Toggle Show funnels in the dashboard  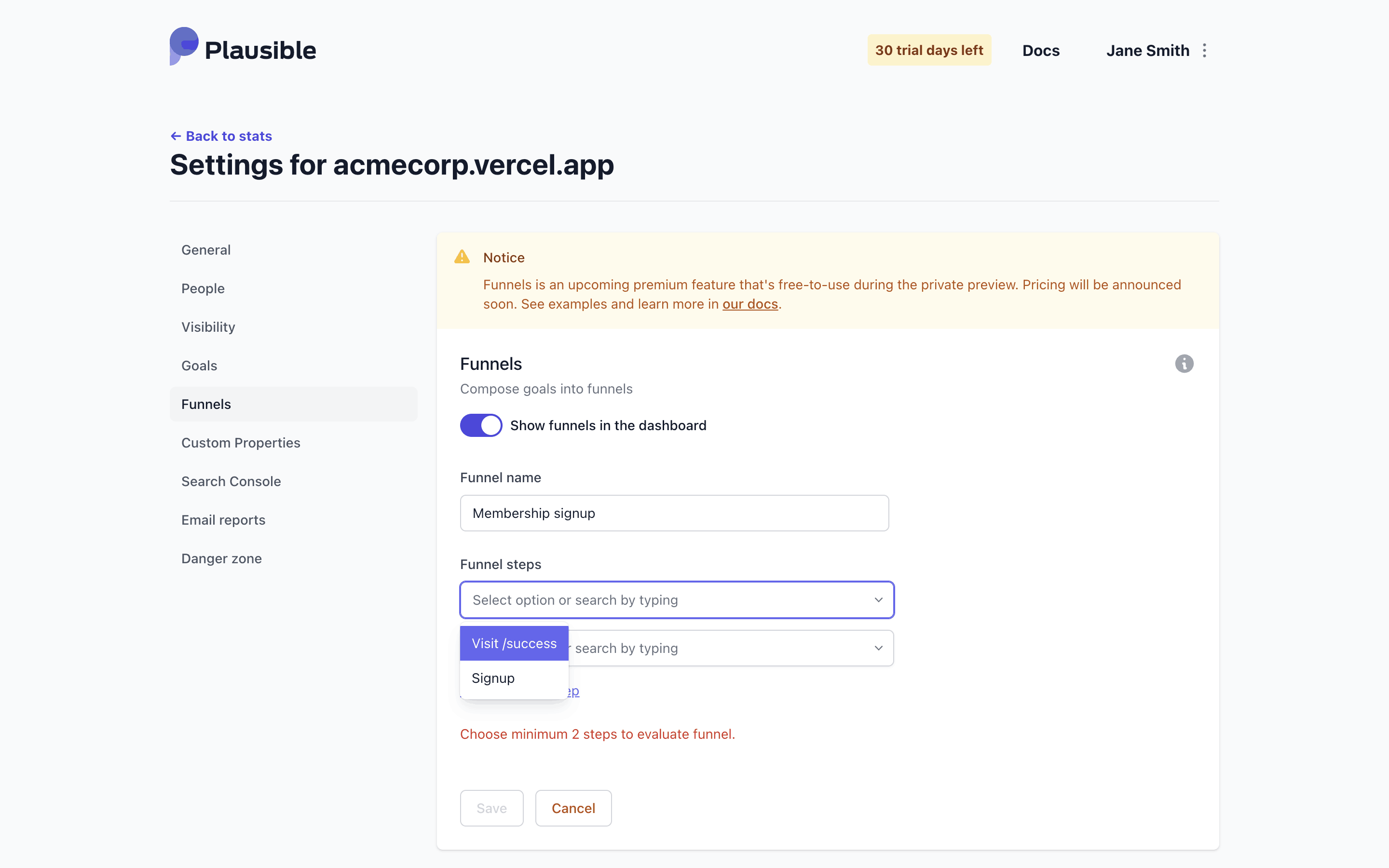coord(481,425)
